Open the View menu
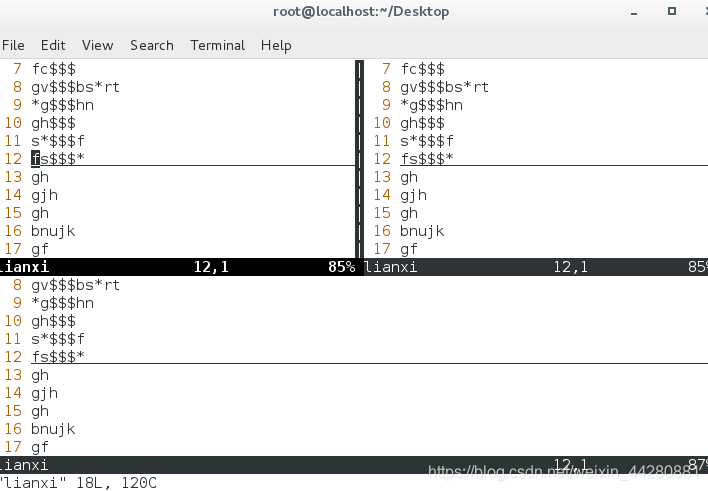 tap(97, 45)
